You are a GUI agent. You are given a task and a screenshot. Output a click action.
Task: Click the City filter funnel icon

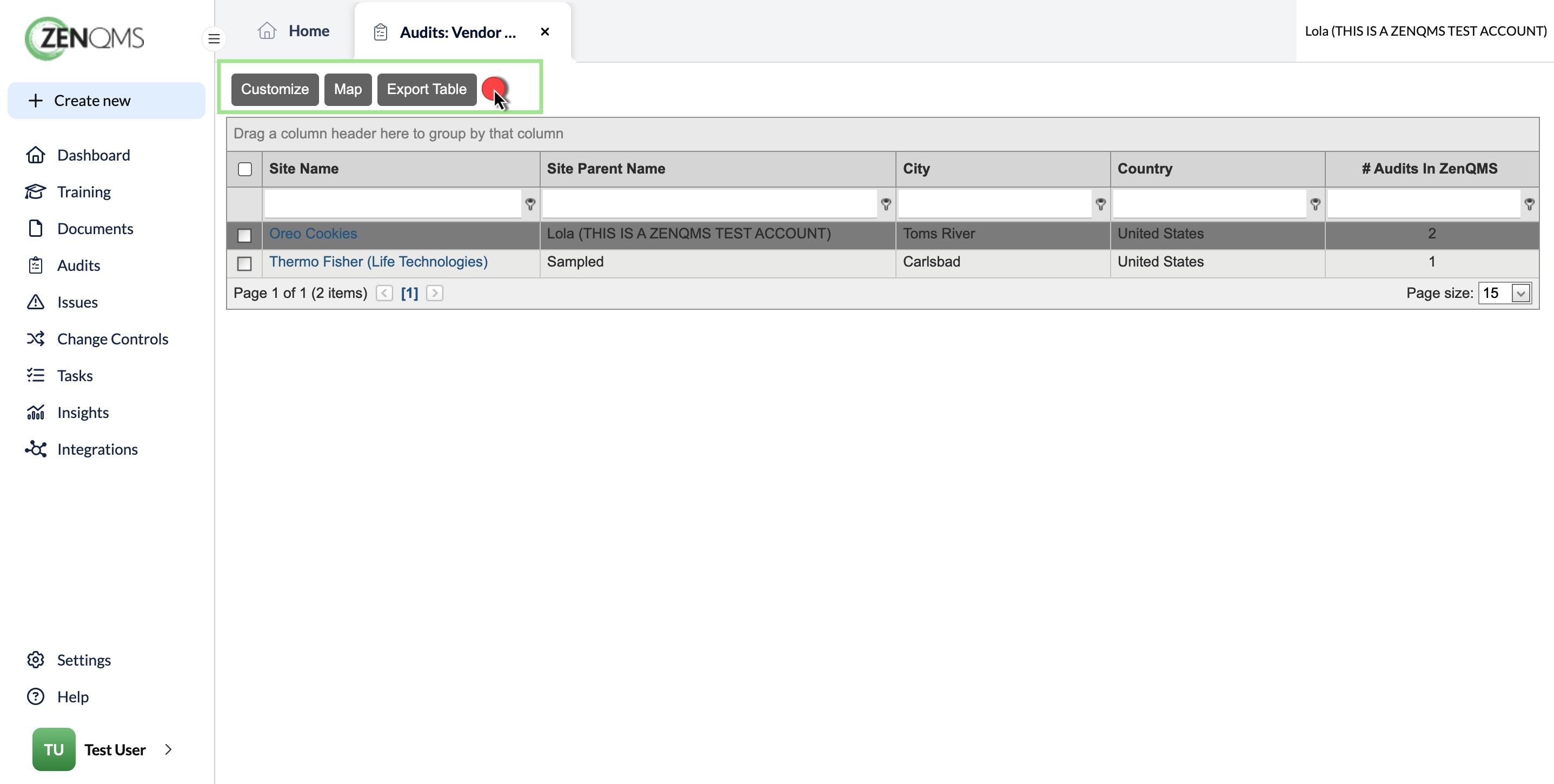click(x=1101, y=204)
